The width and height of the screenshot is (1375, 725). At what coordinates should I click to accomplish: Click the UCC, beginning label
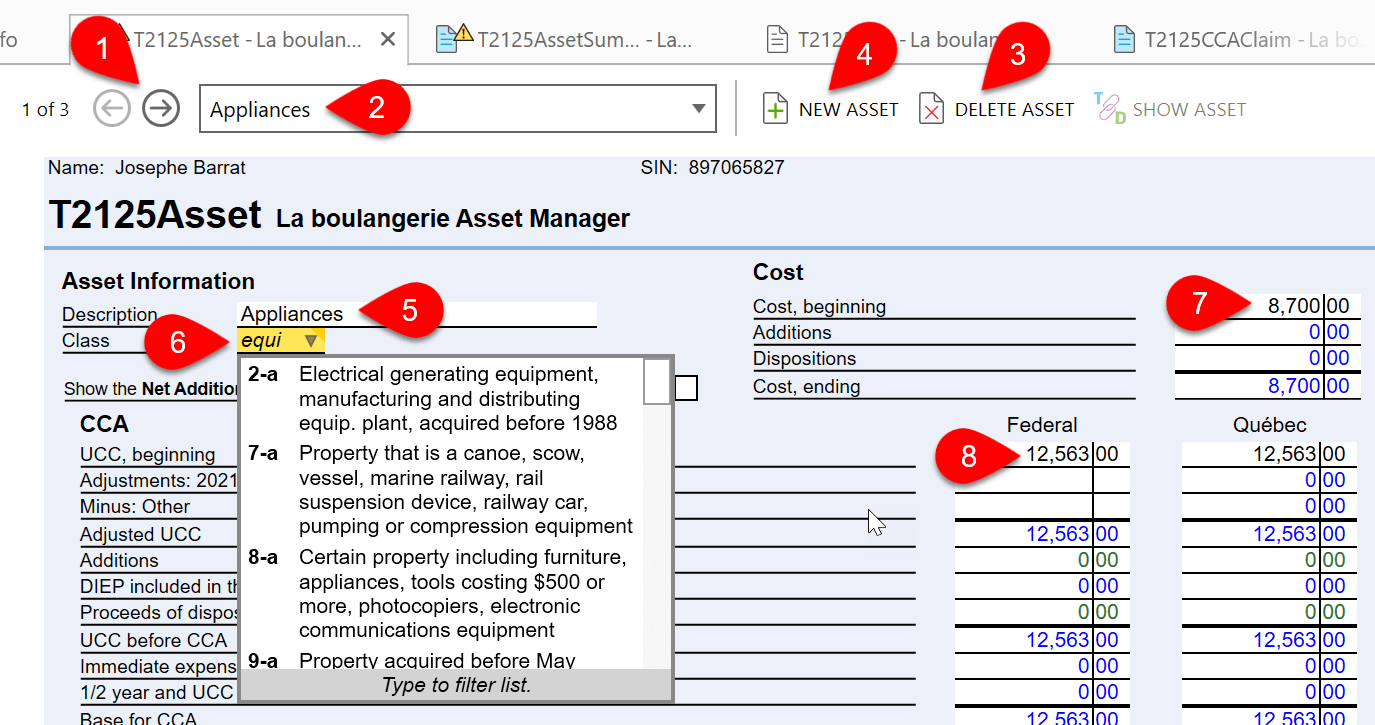148,455
